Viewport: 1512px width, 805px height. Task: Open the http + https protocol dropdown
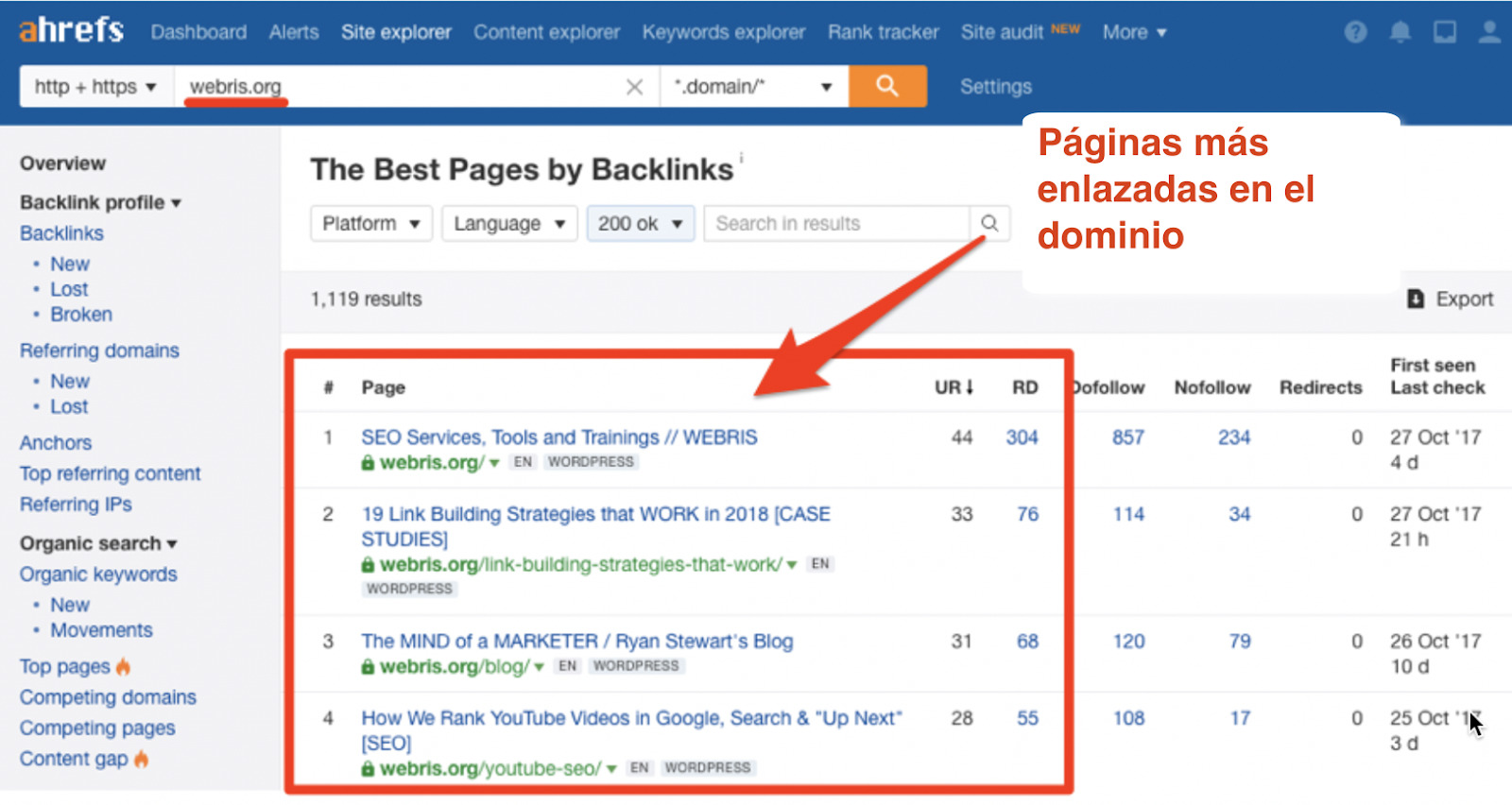coord(96,86)
